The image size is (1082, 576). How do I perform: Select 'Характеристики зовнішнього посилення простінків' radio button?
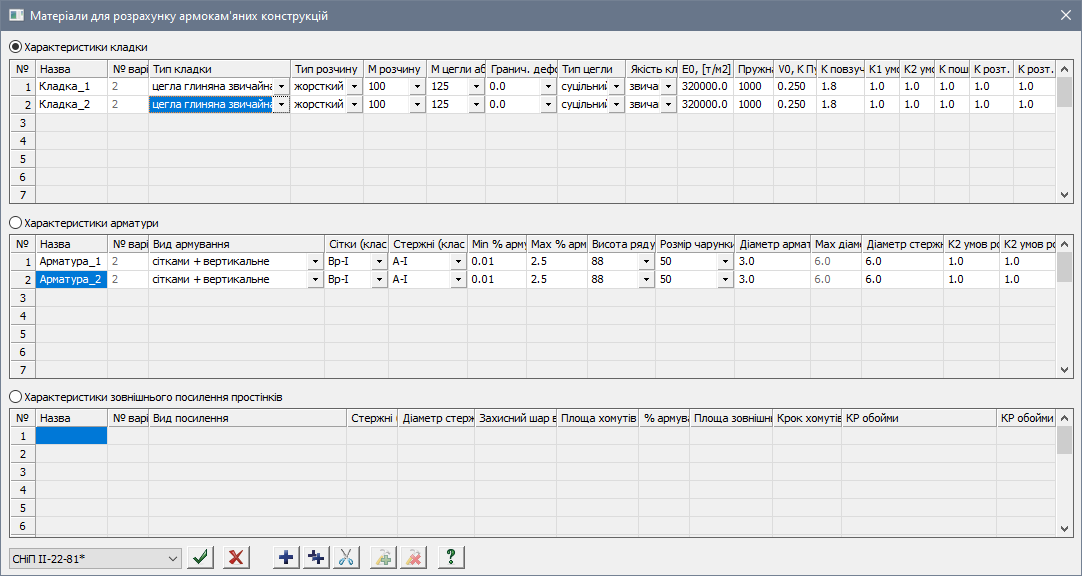pyautogui.click(x=15, y=397)
